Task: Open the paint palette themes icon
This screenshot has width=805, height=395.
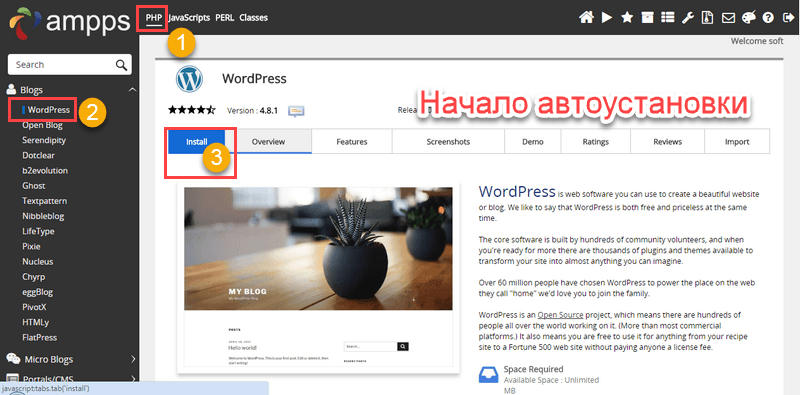Action: coord(749,17)
